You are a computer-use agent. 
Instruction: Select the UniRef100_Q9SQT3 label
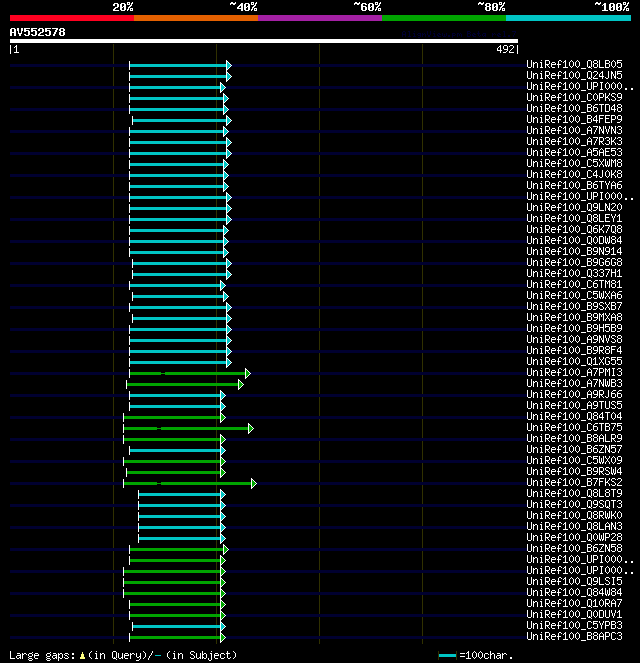[574, 504]
